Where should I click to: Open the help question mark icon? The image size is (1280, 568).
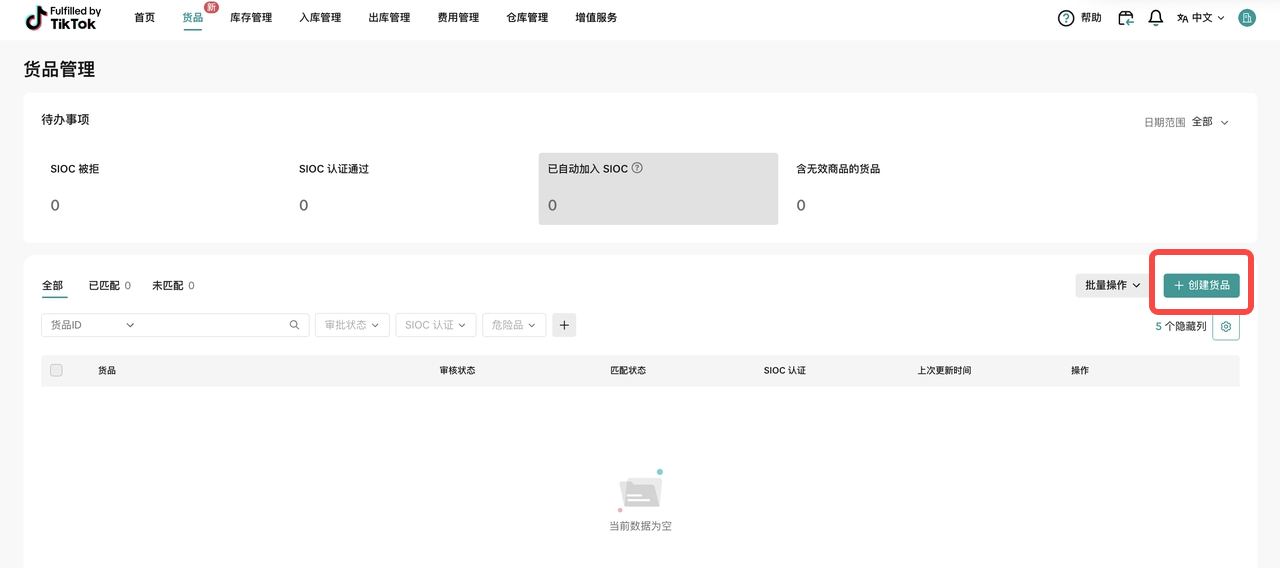(1066, 18)
